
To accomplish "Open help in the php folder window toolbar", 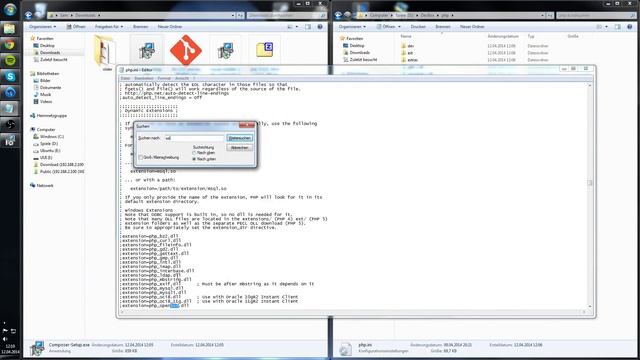I will pyautogui.click(x=629, y=27).
